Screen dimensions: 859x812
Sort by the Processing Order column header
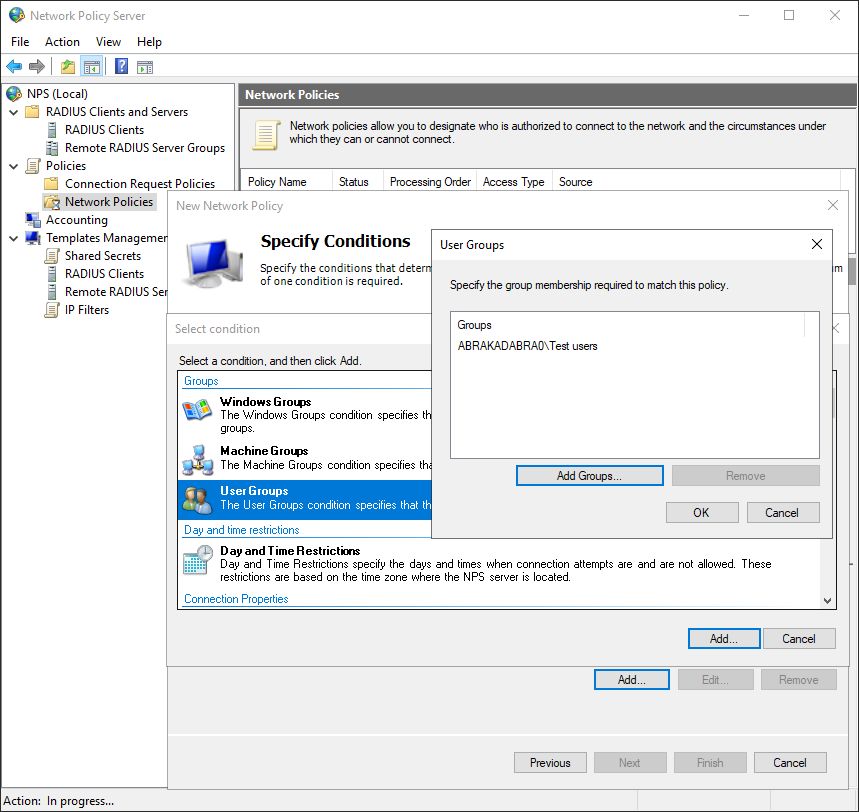click(x=430, y=182)
